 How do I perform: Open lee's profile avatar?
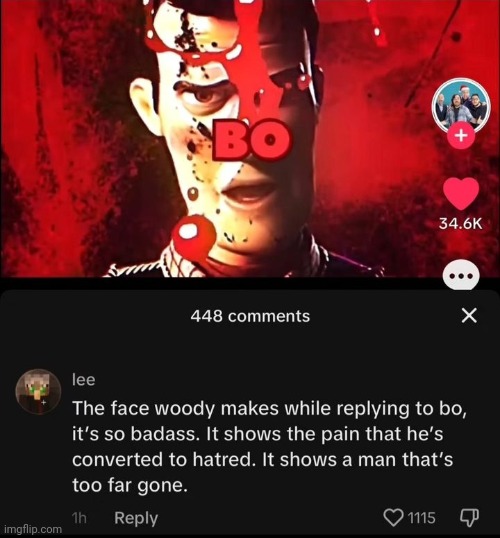point(38,391)
